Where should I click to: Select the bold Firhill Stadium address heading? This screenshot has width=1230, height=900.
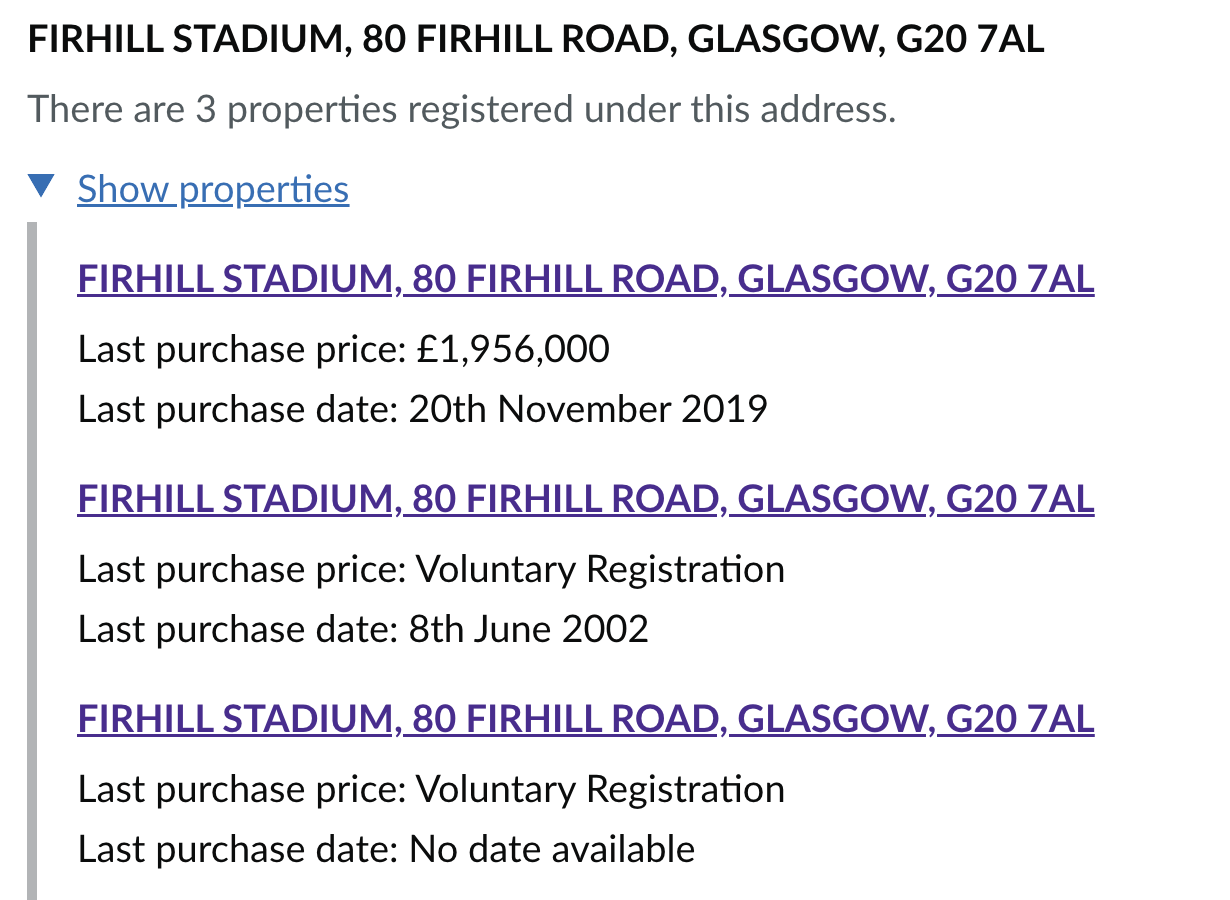pyautogui.click(x=536, y=40)
